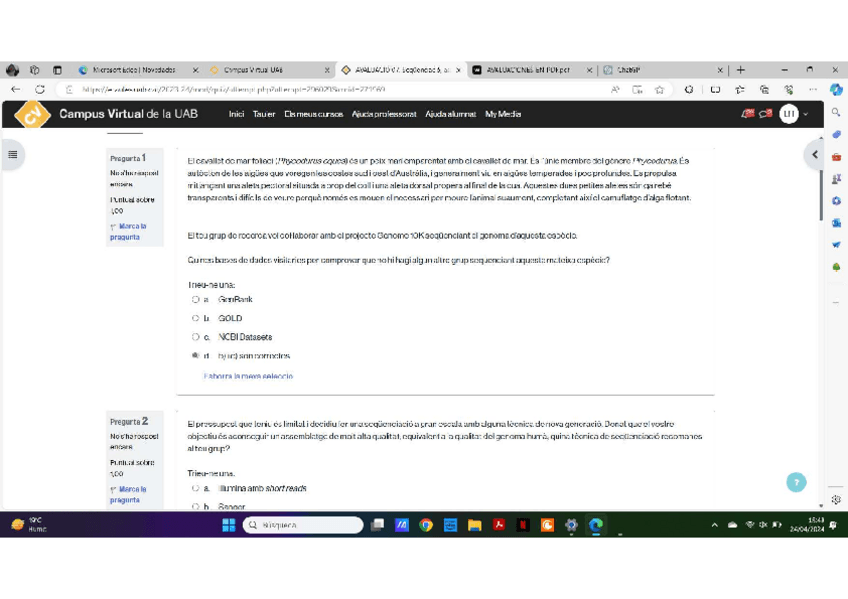
Task: Open the Collections icon
Action: 764,90
